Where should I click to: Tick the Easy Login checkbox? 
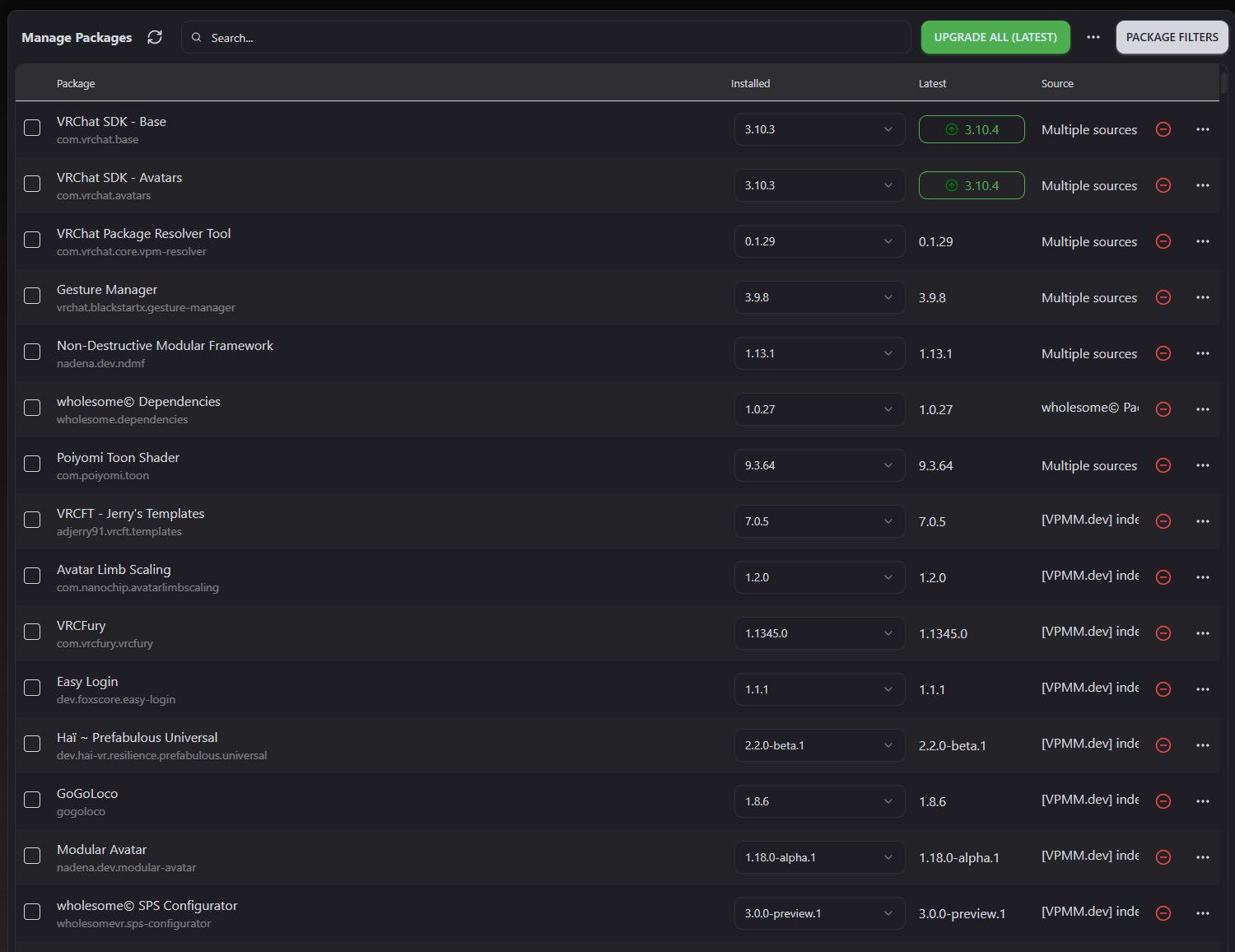coord(32,688)
